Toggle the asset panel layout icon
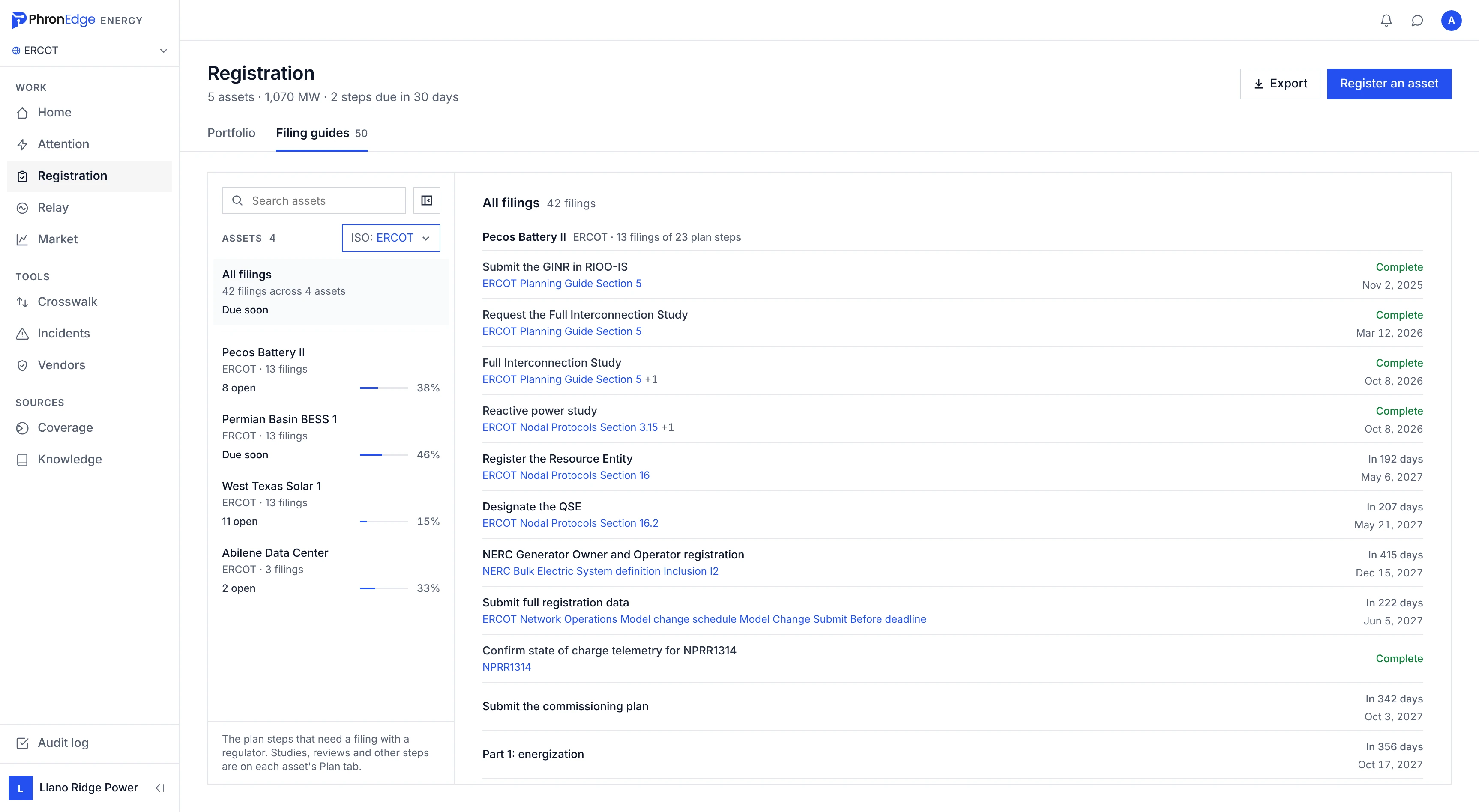Image resolution: width=1479 pixels, height=812 pixels. click(x=427, y=200)
